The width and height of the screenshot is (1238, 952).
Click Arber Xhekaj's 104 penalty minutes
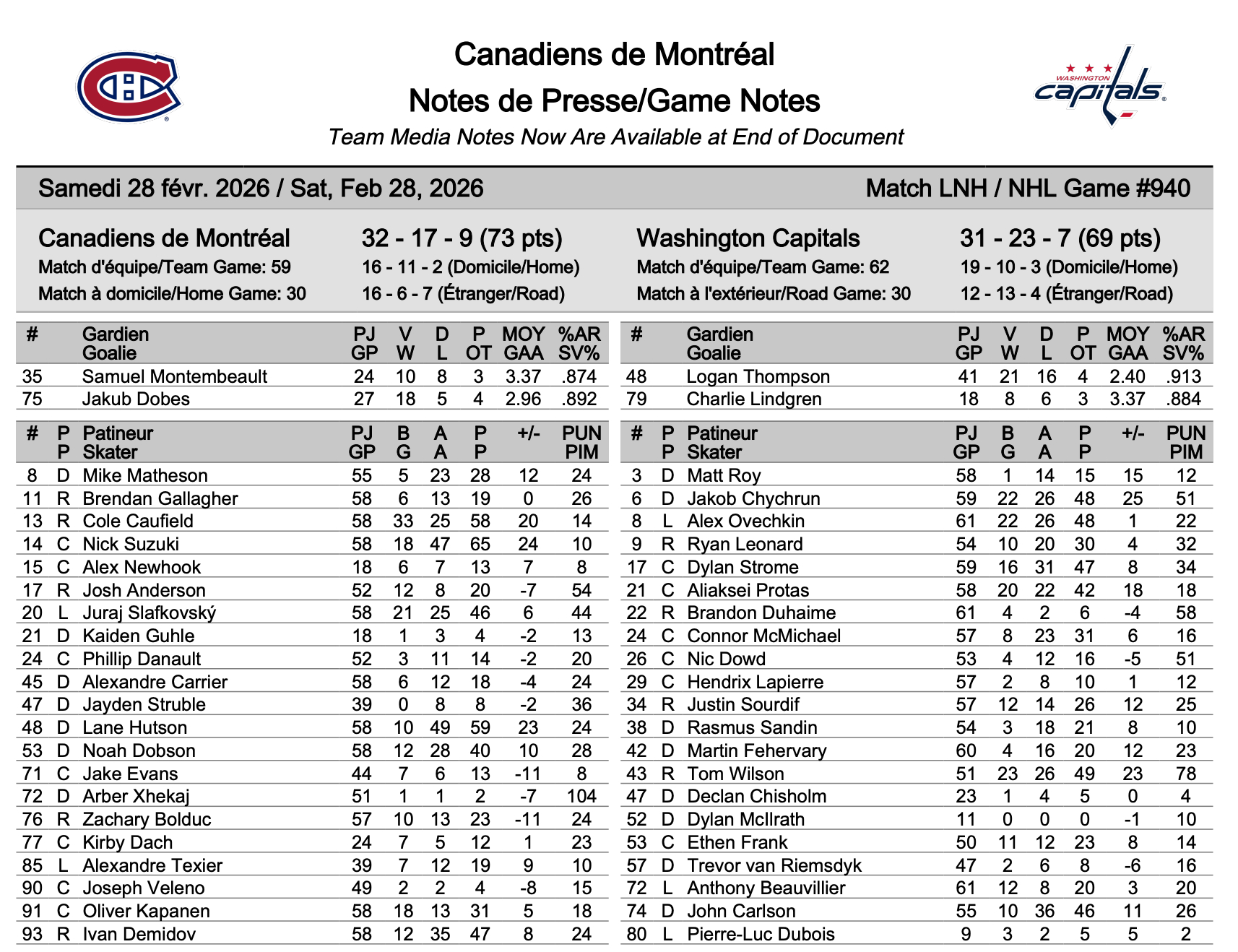click(581, 797)
